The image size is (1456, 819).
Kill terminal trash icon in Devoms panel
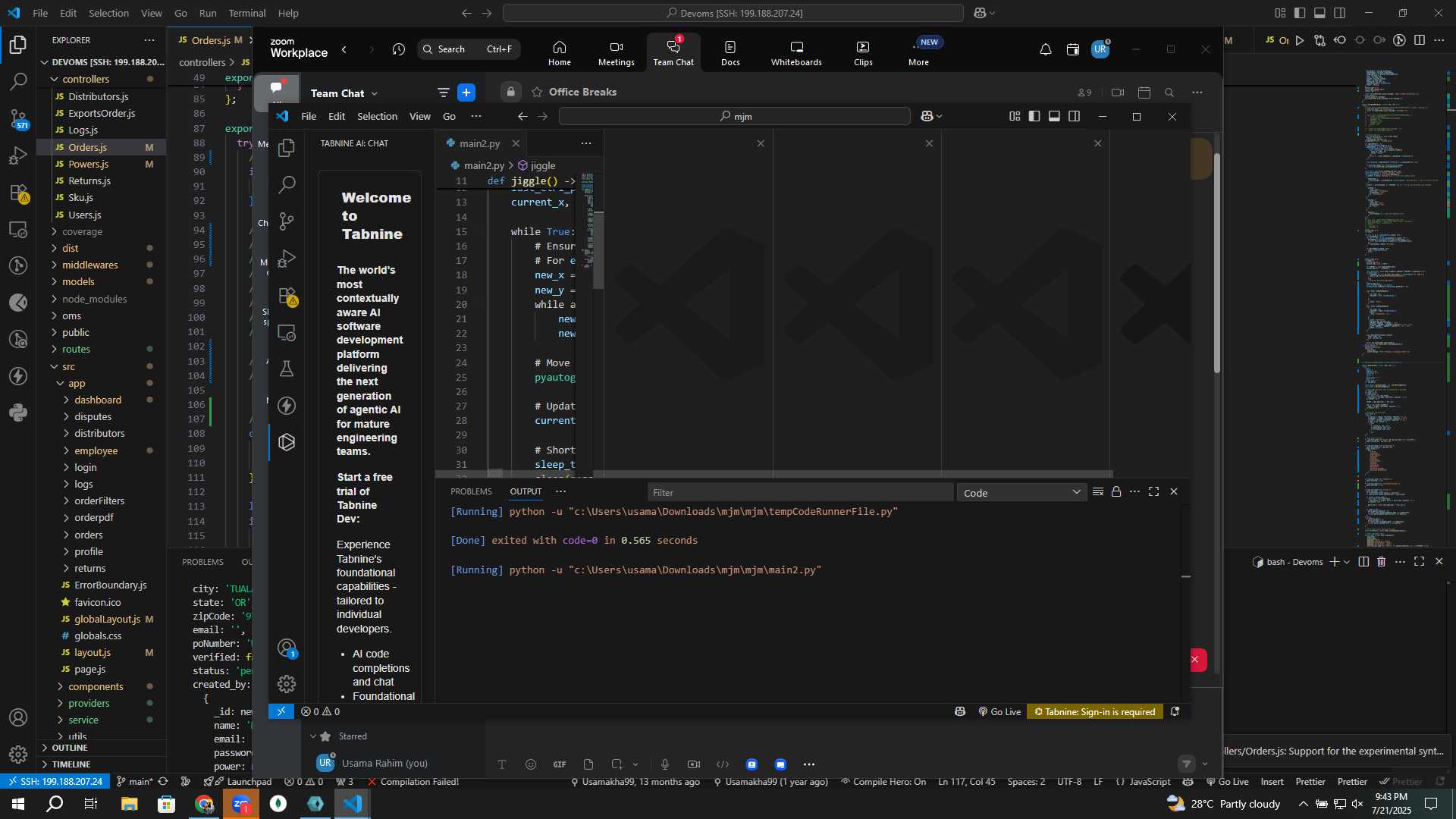click(1382, 562)
